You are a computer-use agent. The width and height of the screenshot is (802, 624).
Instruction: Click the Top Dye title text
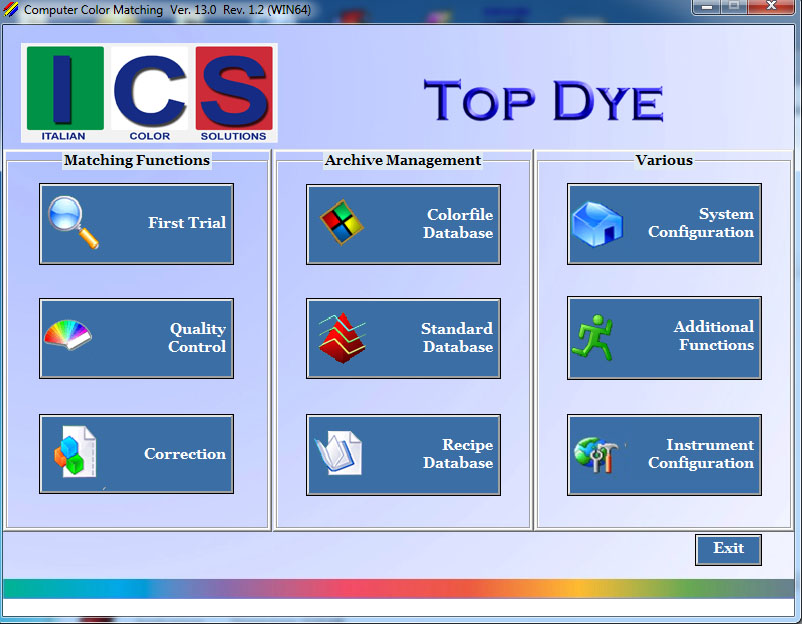pyautogui.click(x=543, y=100)
